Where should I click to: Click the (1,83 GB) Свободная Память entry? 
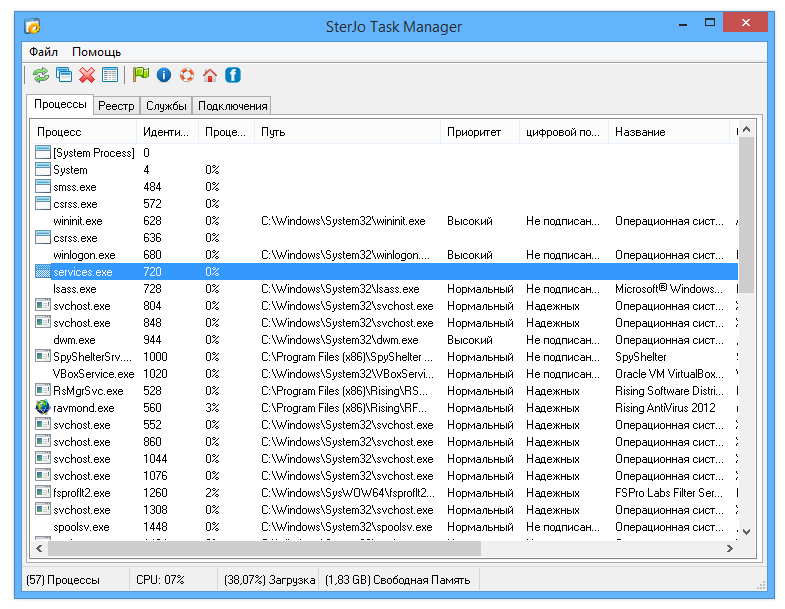[x=398, y=580]
